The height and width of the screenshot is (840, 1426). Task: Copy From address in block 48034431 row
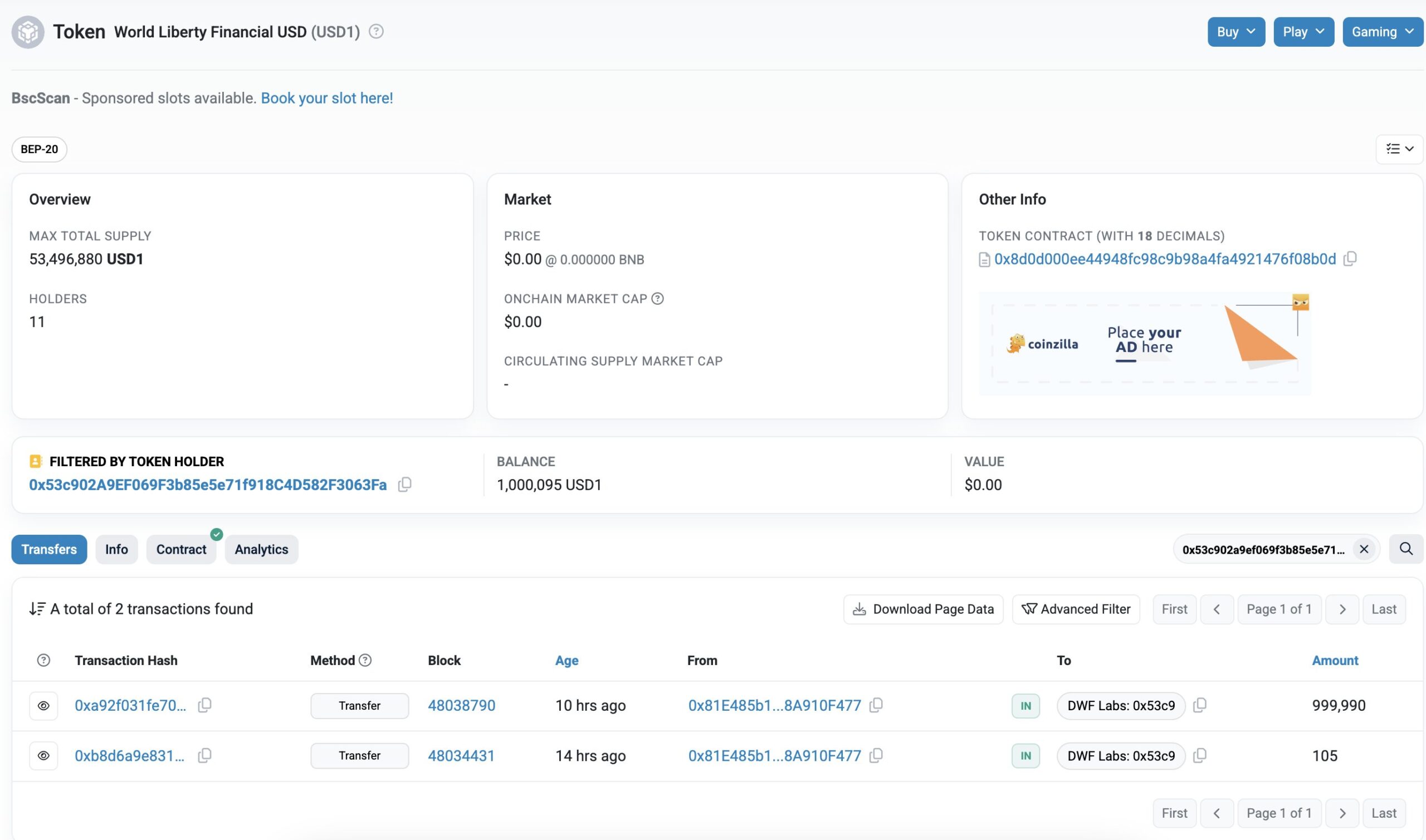tap(876, 755)
